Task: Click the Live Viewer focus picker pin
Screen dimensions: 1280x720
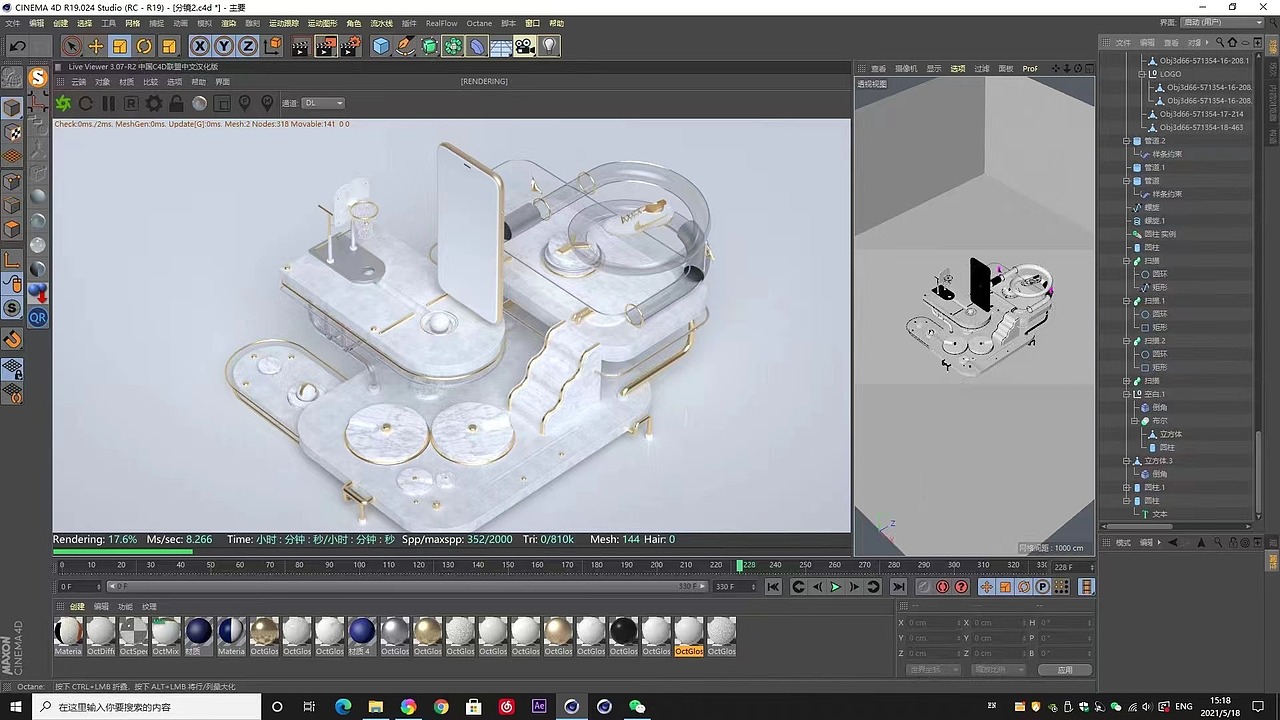Action: tap(245, 103)
